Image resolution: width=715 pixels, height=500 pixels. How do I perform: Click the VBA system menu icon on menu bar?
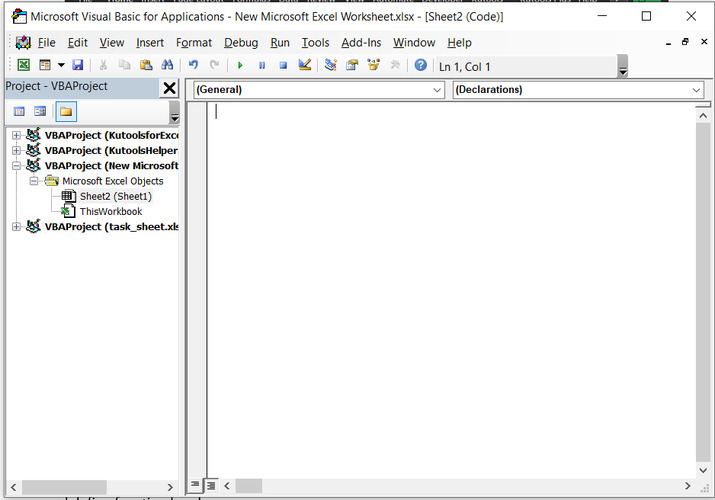click(23, 43)
